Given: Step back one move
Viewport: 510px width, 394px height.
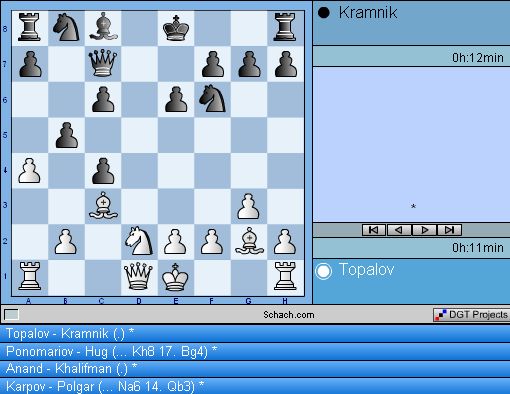Looking at the screenshot, I should [x=399, y=230].
